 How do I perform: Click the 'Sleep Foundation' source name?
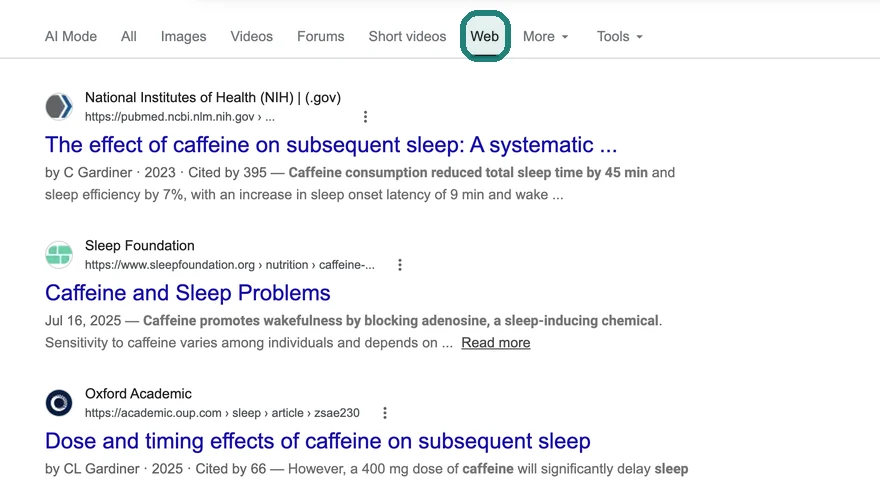click(140, 246)
